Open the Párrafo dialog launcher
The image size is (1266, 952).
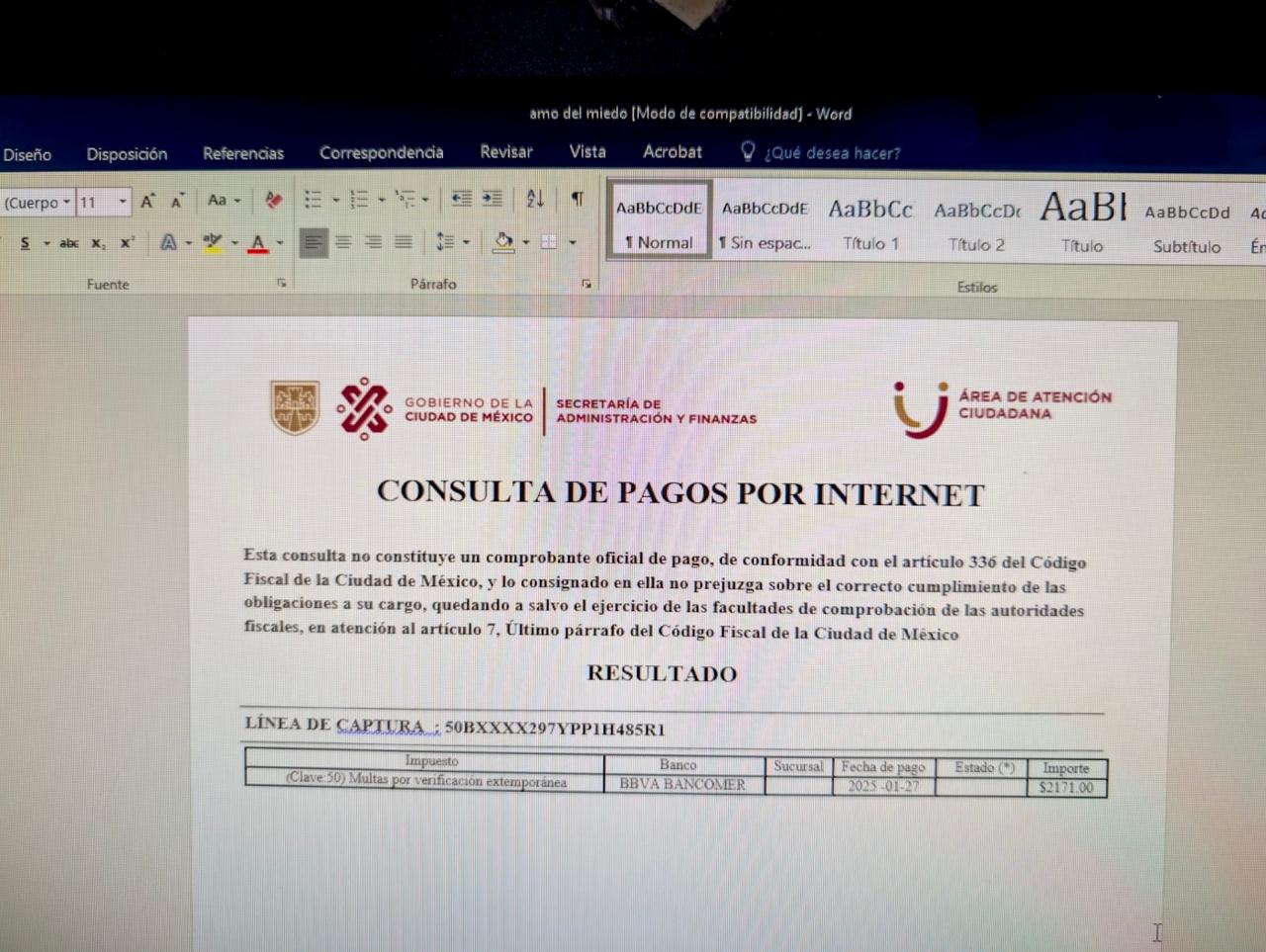coord(587,284)
